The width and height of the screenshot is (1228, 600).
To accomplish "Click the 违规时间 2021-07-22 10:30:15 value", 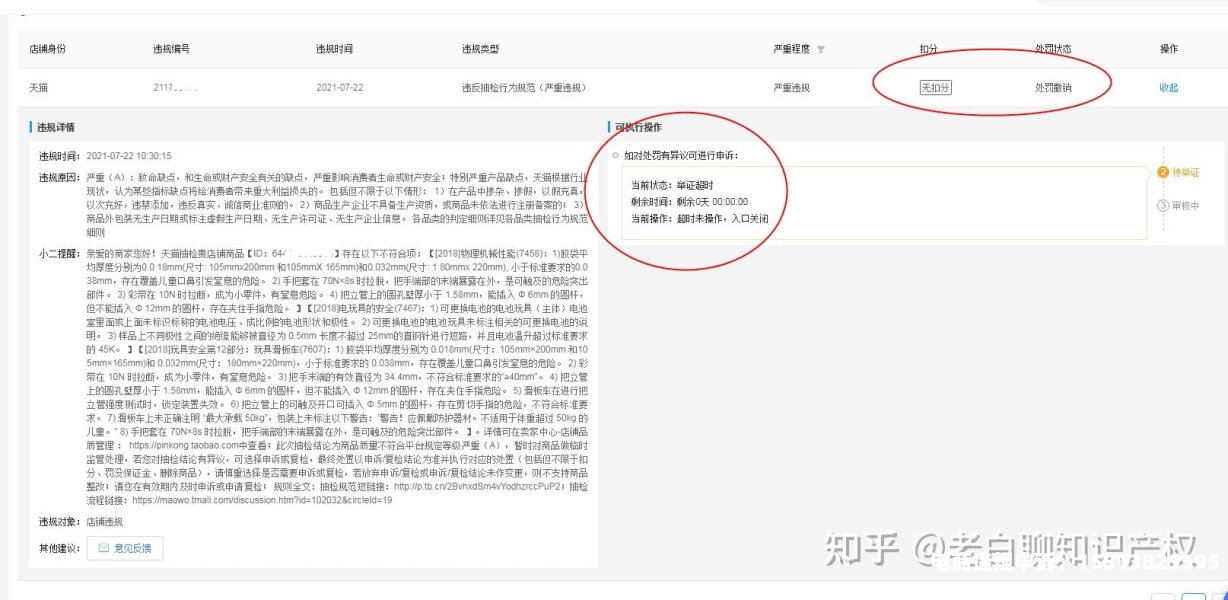I will [128, 156].
